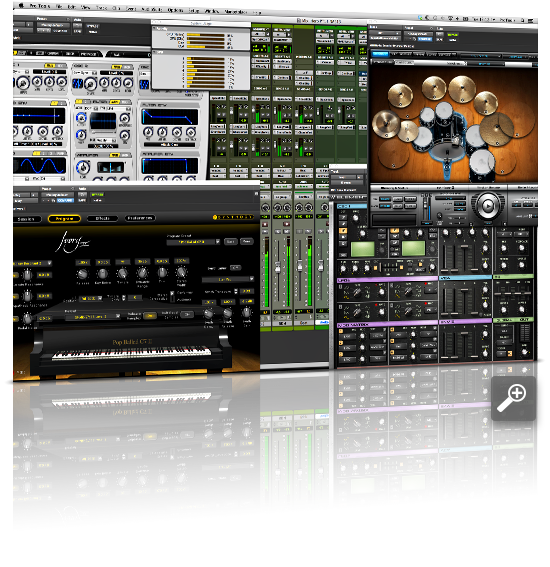Click the lower envelope graph in the synth
The image size is (550, 567).
click(x=170, y=166)
